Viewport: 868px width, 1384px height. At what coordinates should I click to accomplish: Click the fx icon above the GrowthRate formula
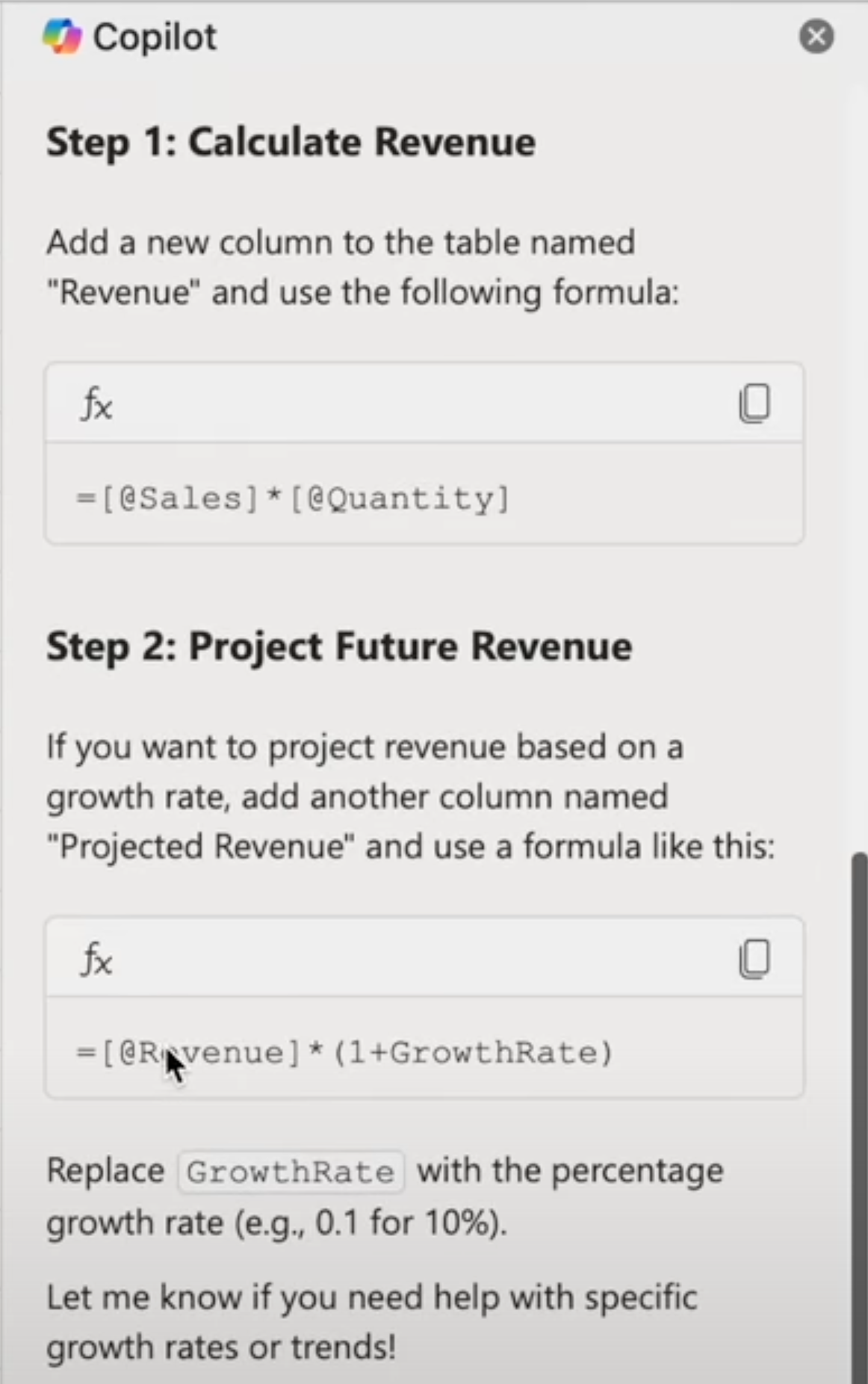(97, 959)
